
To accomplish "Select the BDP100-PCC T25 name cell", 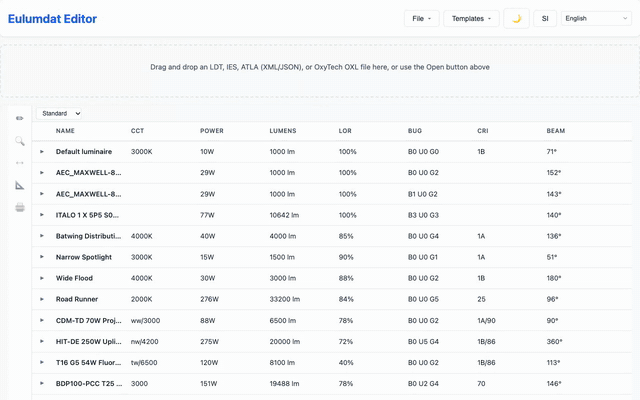I will pyautogui.click(x=89, y=384).
